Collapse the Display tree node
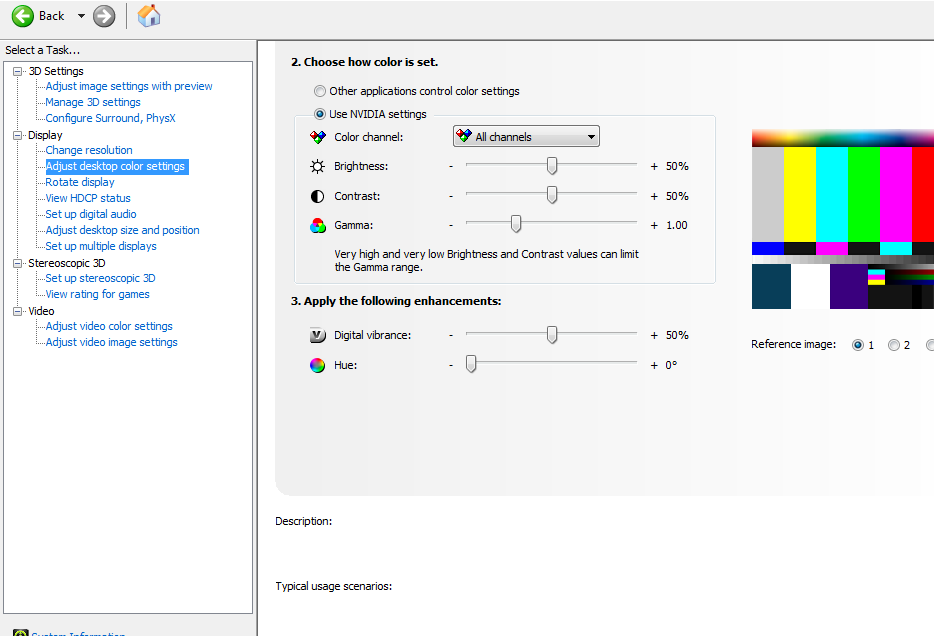The width and height of the screenshot is (934, 636). [17, 135]
